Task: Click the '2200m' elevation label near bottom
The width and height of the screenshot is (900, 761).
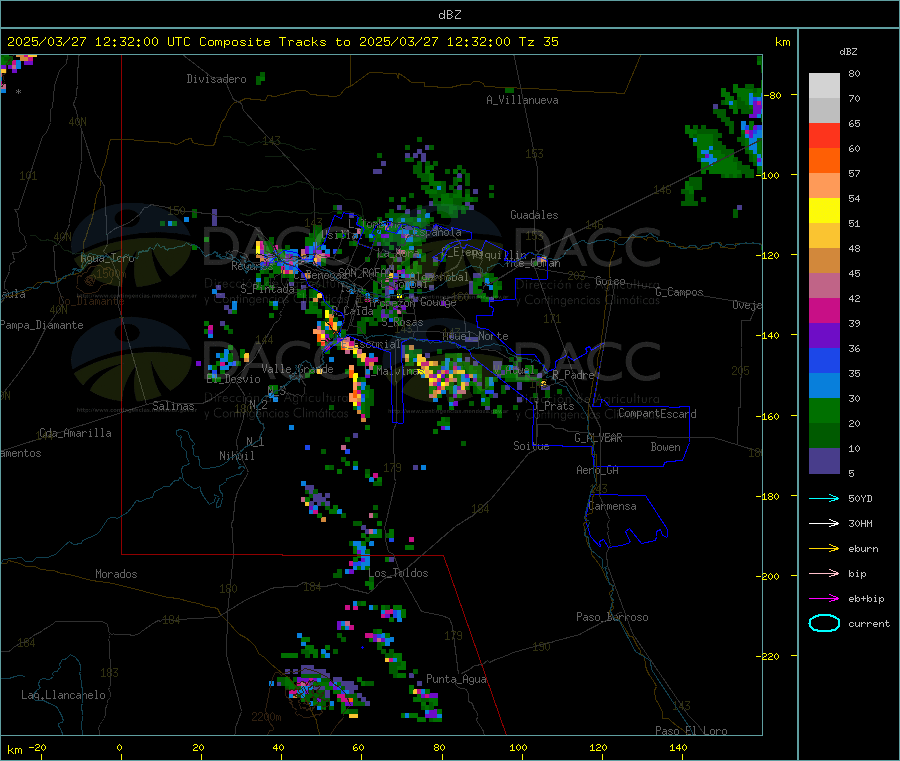Action: (266, 717)
